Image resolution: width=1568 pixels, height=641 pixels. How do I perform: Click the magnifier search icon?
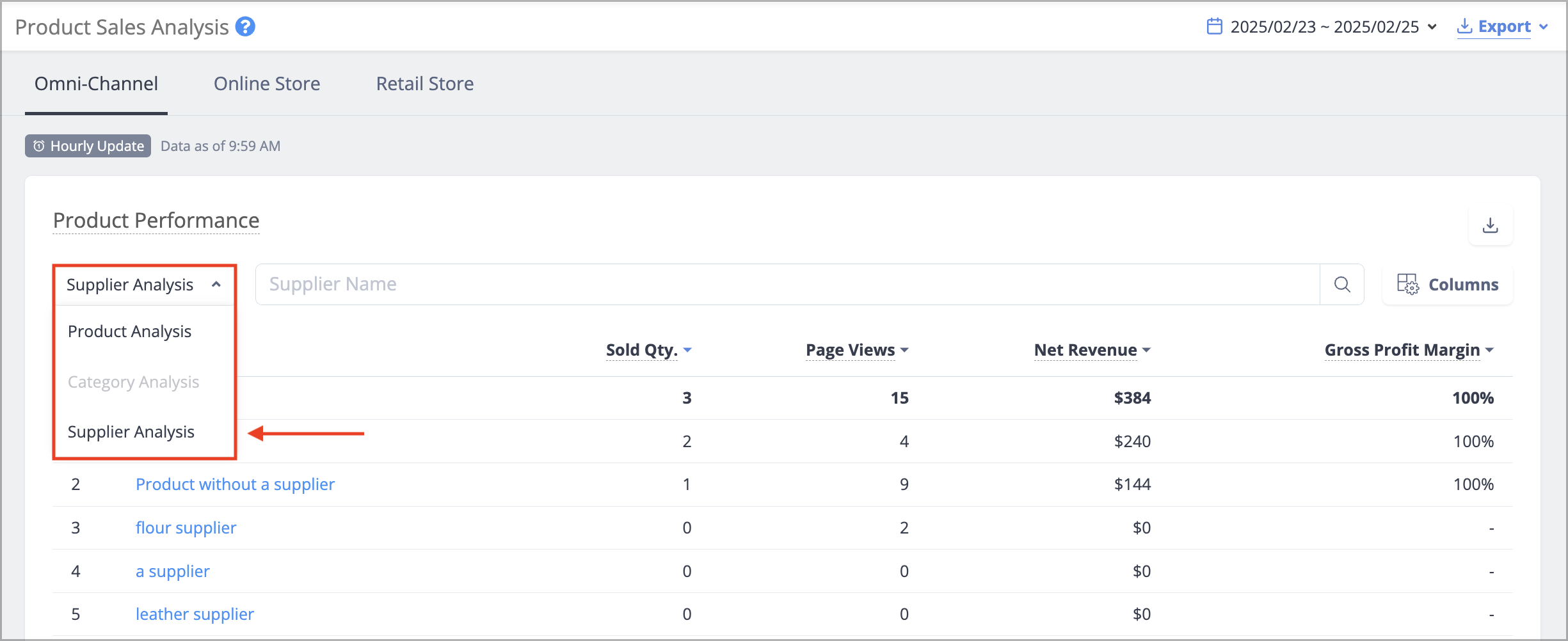click(1342, 284)
